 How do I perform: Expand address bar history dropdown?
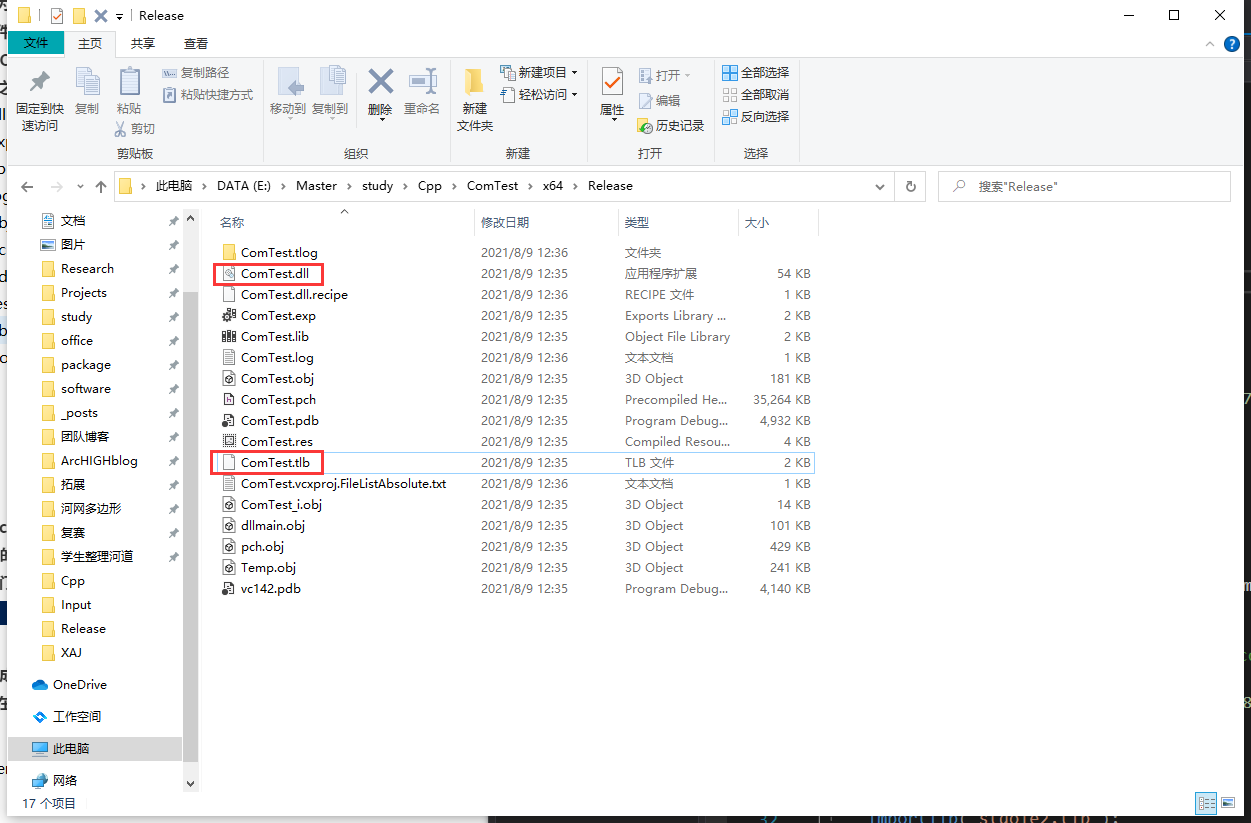[879, 186]
